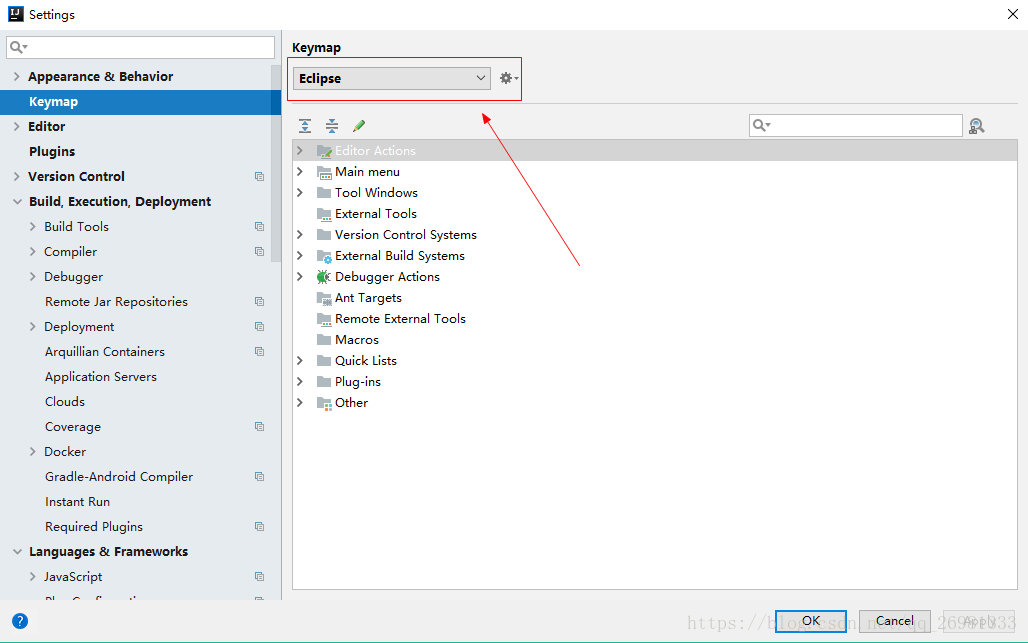Click the External Build Systems folder icon

coord(324,256)
